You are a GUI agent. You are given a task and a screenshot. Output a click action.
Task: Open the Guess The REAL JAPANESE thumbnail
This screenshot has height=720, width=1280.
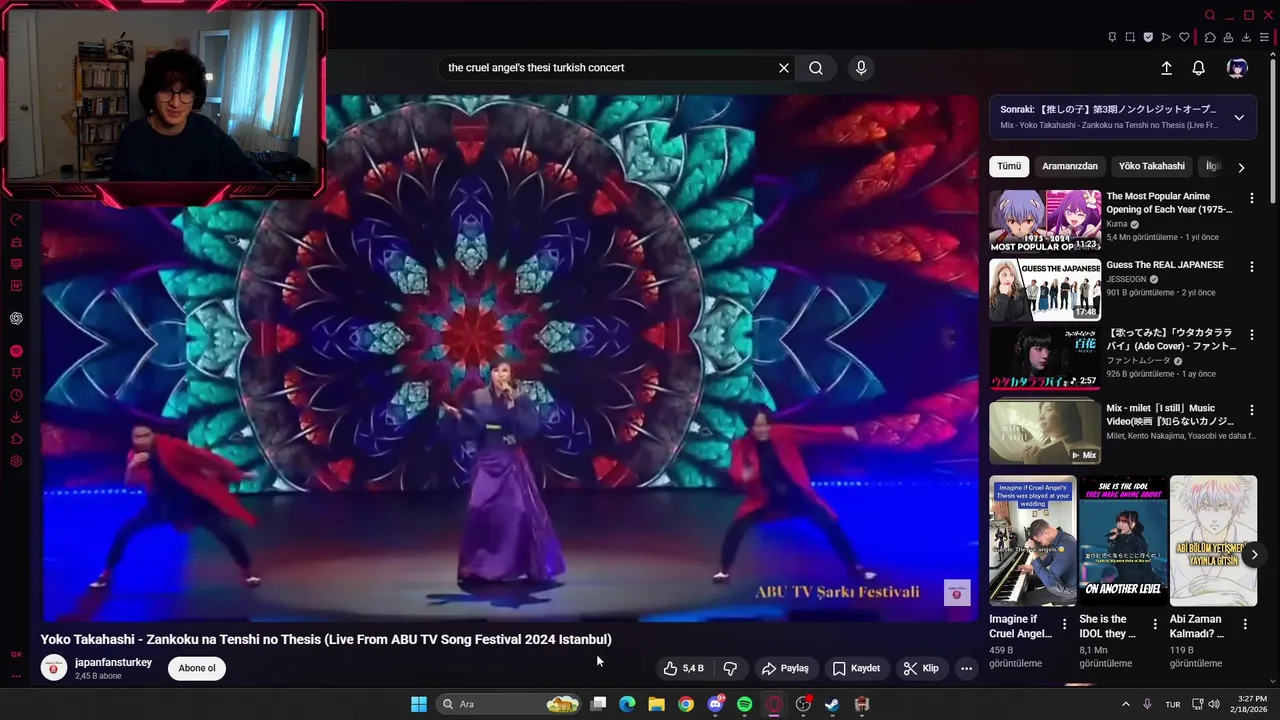click(1045, 289)
